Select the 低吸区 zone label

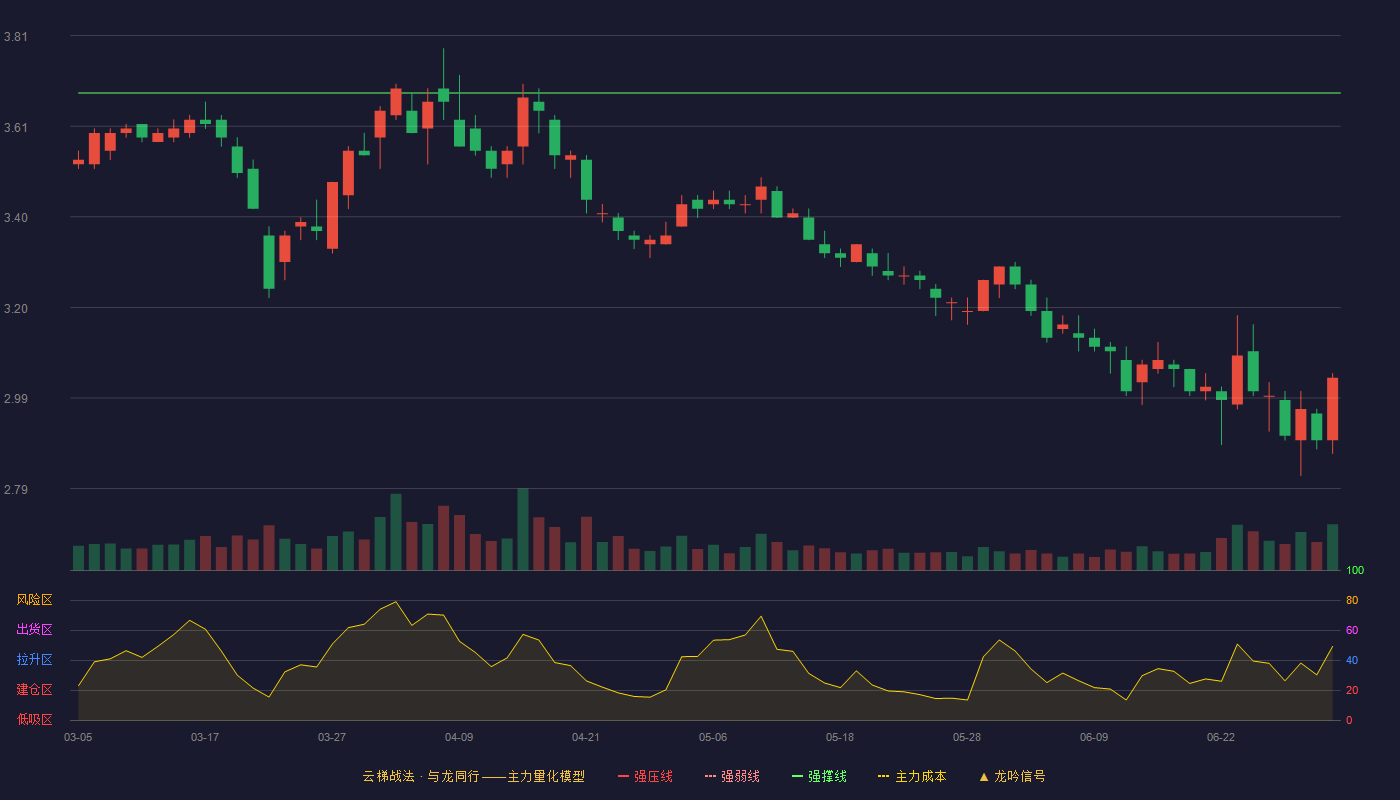[x=34, y=719]
